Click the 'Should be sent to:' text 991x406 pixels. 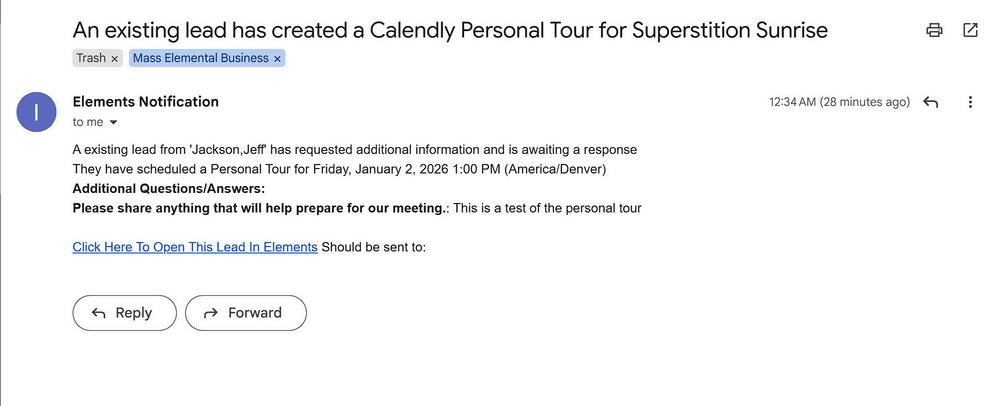tap(374, 247)
